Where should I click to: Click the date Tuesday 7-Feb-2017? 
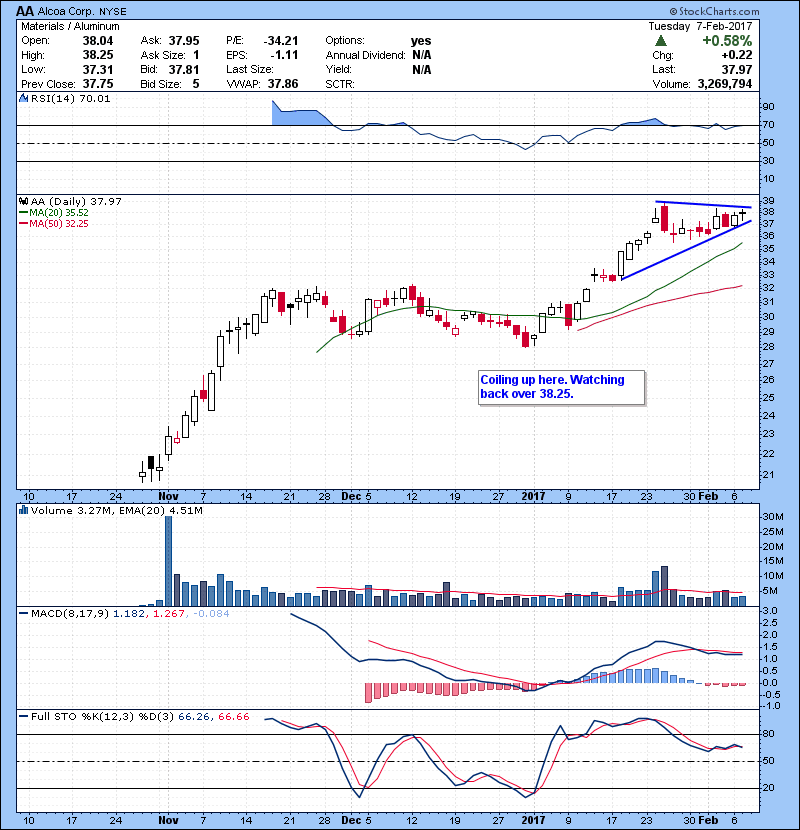[700, 26]
